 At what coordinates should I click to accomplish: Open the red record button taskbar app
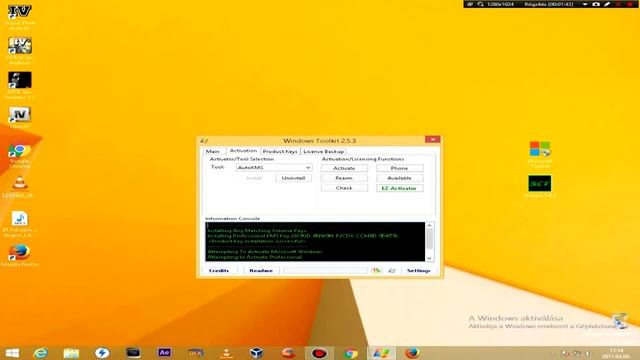tap(319, 353)
